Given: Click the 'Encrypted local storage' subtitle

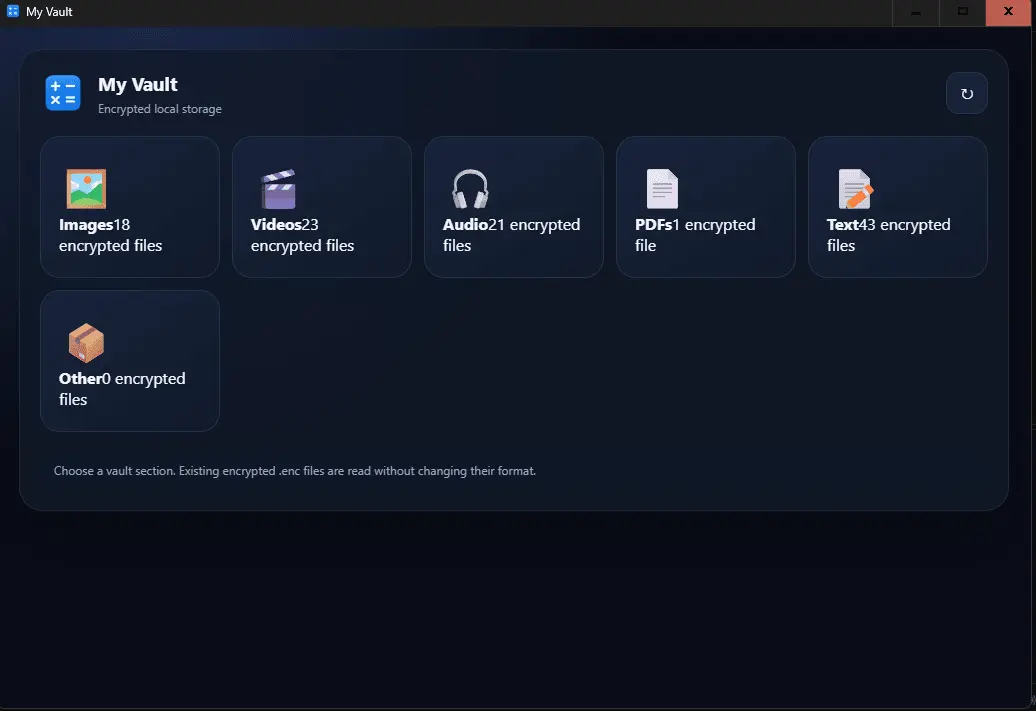Looking at the screenshot, I should coord(160,109).
